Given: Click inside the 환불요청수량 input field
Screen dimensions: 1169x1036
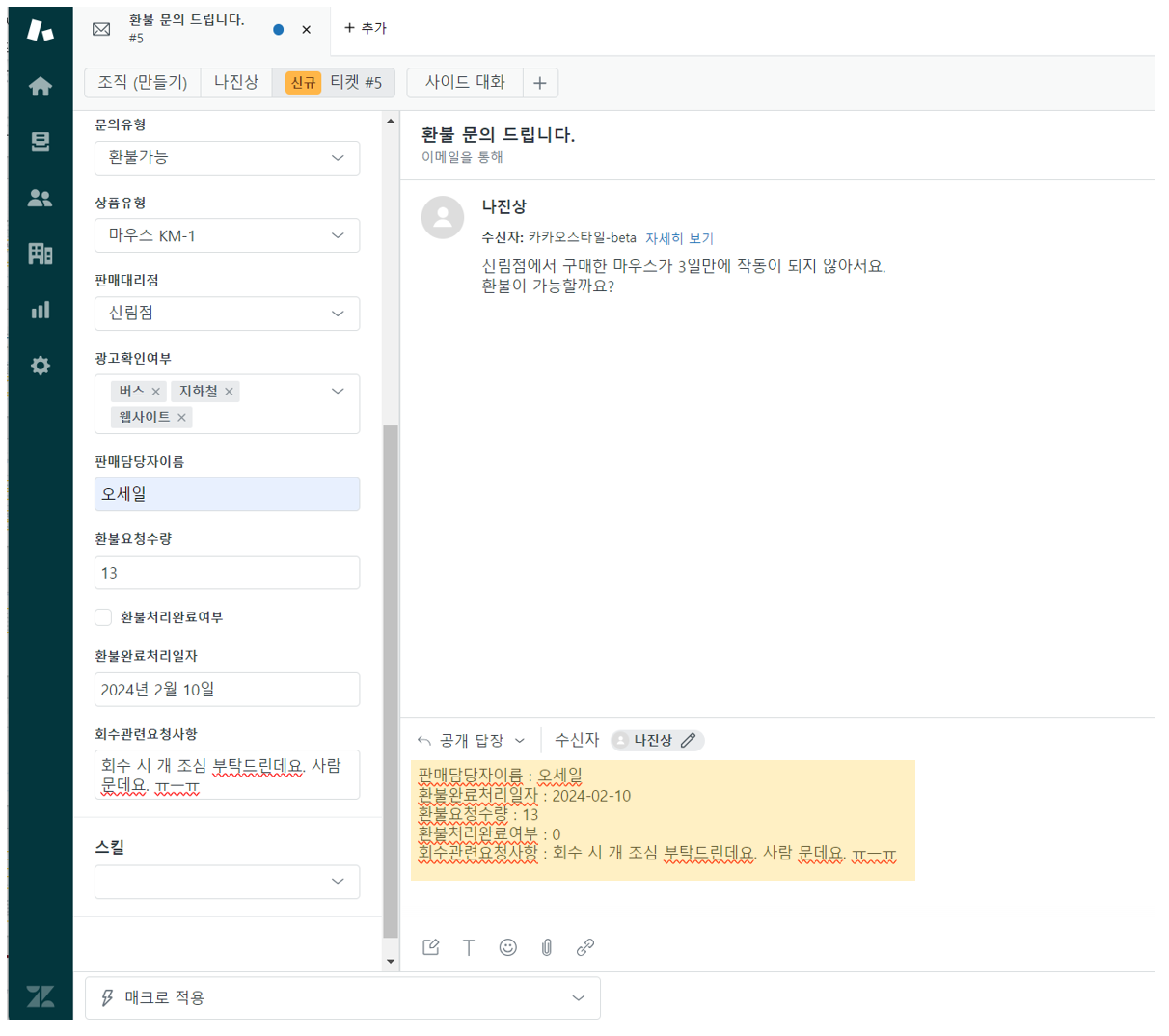Looking at the screenshot, I should 227,571.
